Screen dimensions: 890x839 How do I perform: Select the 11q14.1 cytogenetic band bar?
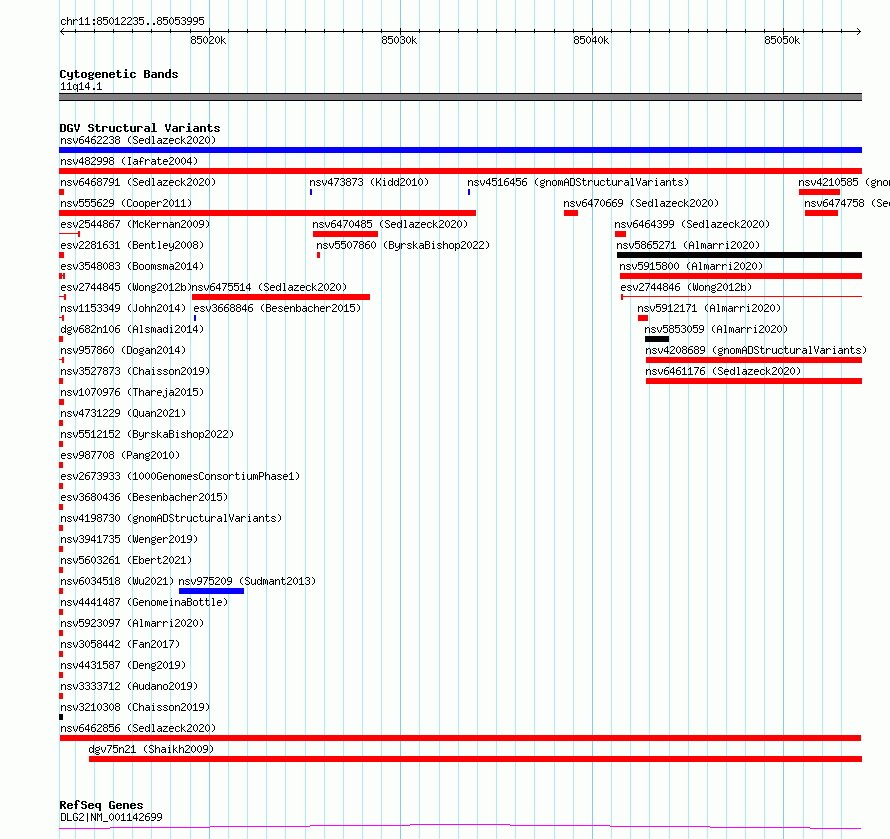[x=460, y=97]
